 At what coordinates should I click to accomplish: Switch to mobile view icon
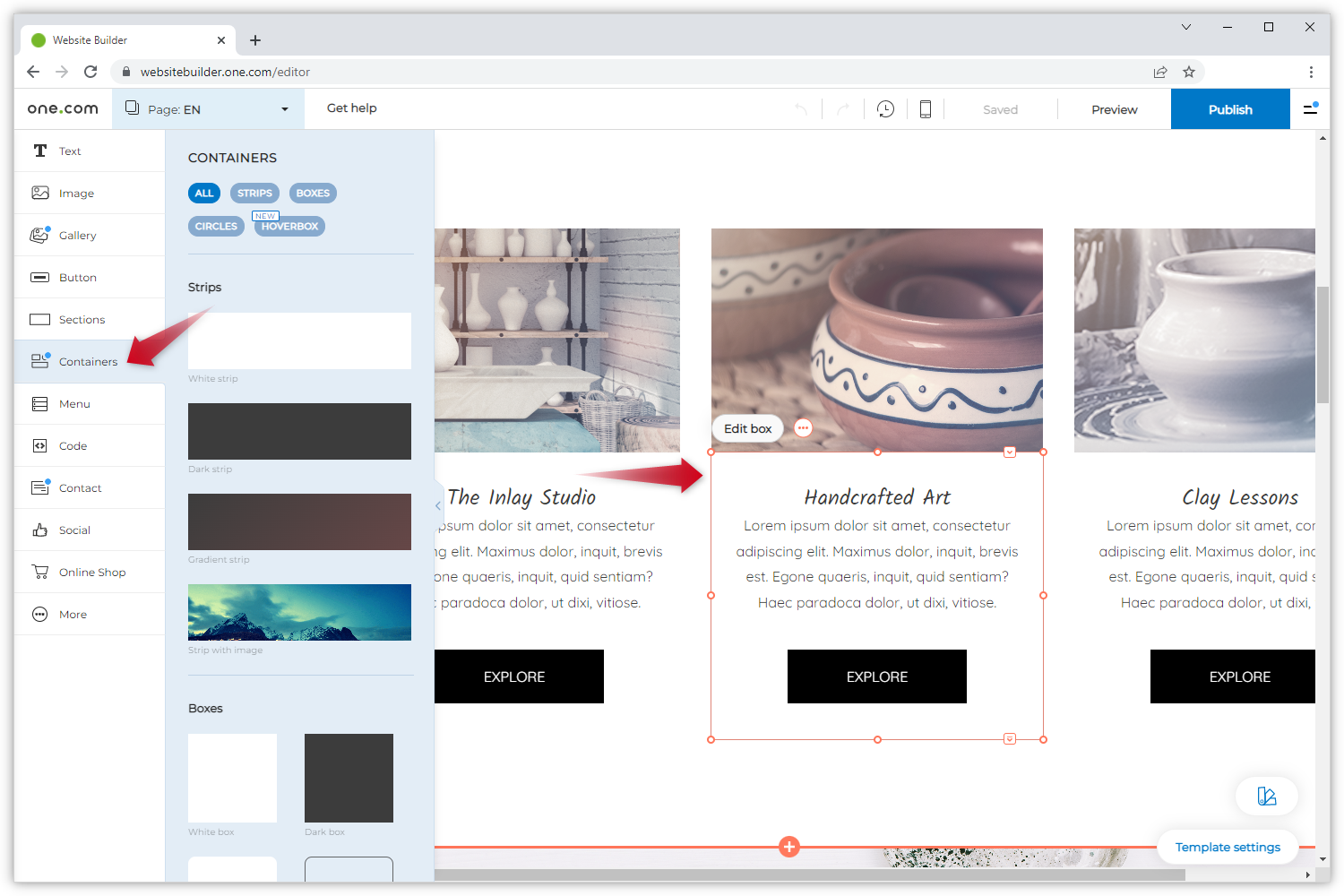[x=926, y=109]
